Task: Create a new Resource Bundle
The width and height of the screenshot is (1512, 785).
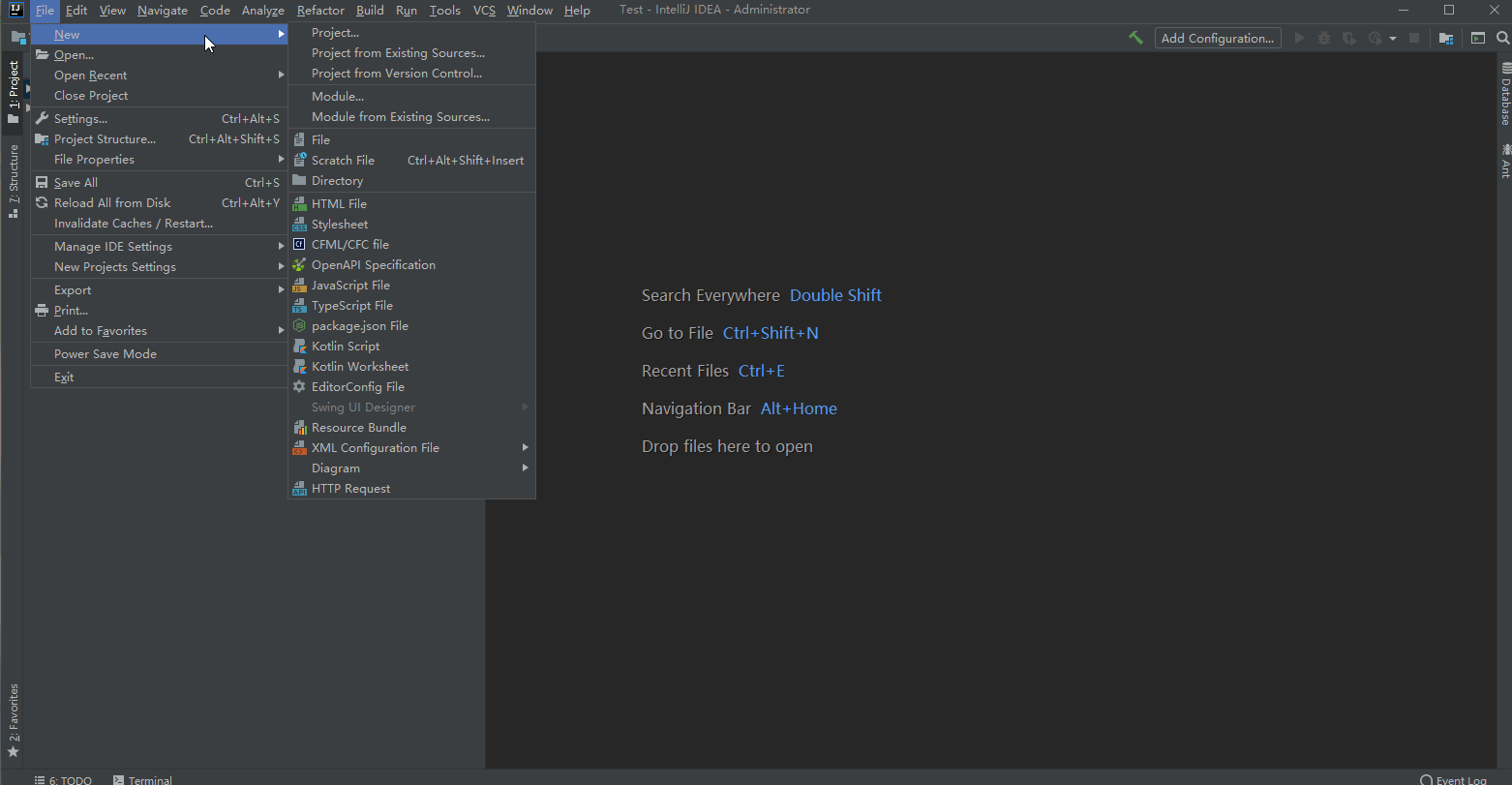Action: coord(412,428)
